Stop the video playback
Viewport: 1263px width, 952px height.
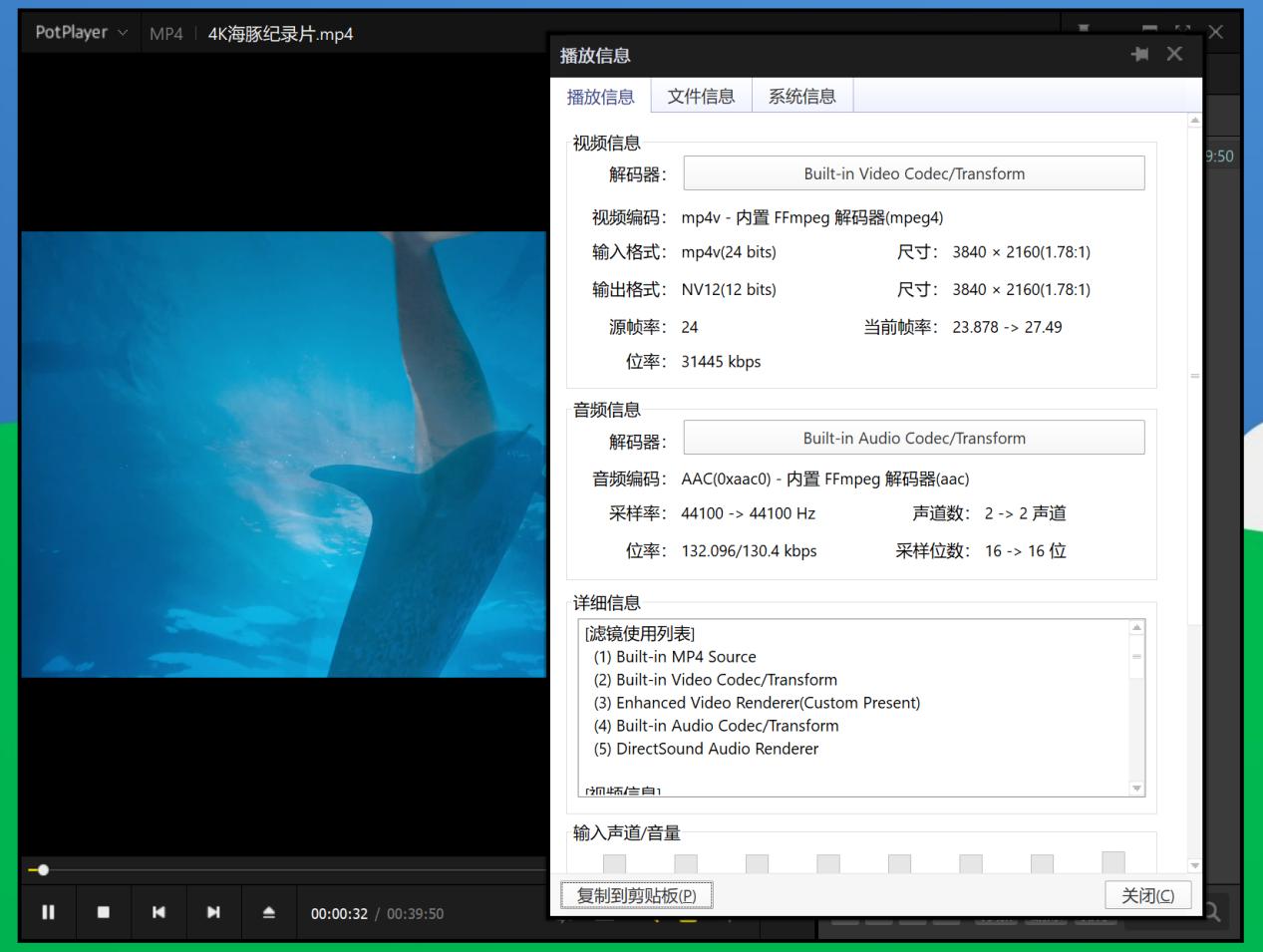104,911
